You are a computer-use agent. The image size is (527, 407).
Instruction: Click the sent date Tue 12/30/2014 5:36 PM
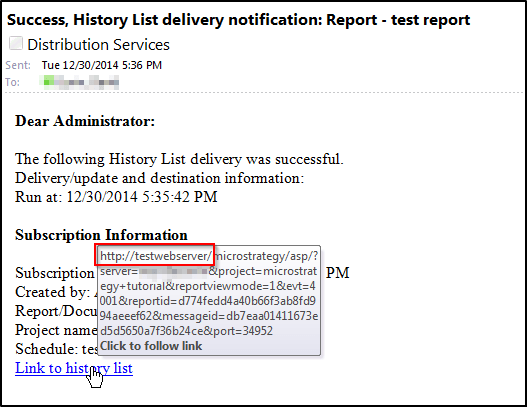(x=102, y=65)
